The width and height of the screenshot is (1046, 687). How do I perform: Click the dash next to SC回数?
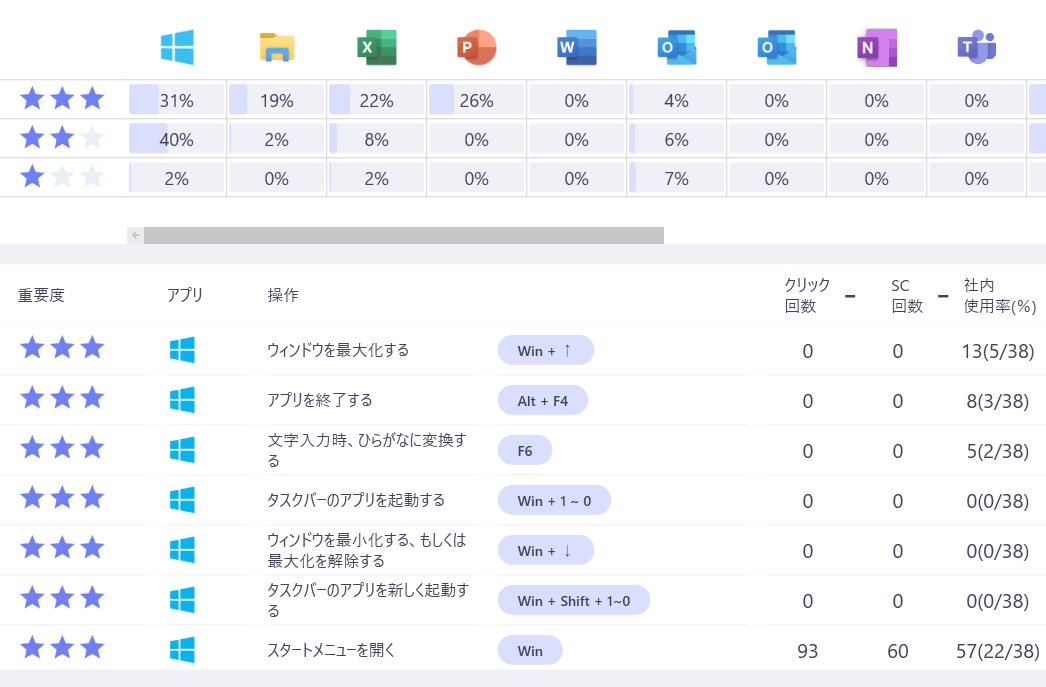[943, 295]
